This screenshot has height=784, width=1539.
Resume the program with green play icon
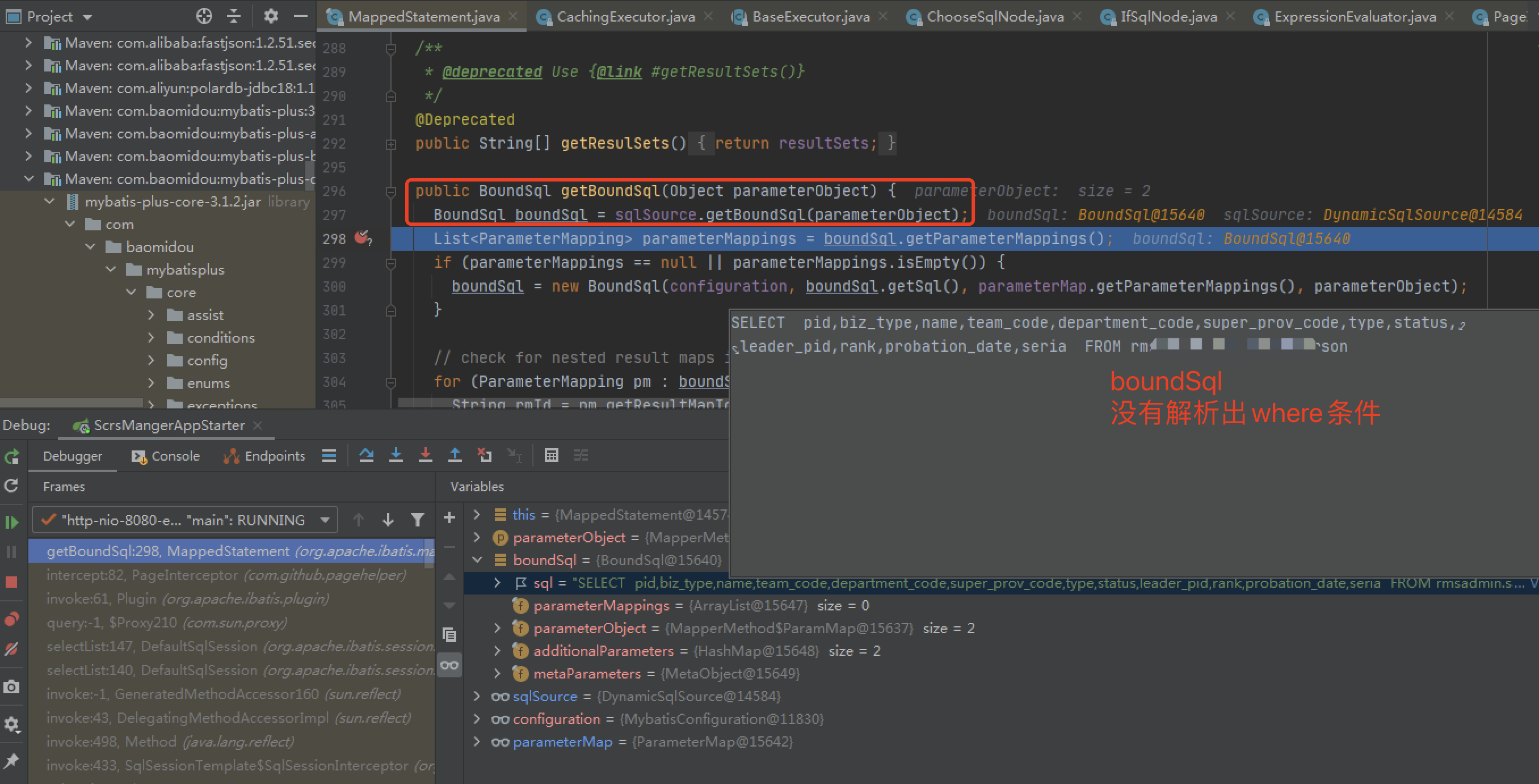pyautogui.click(x=12, y=522)
